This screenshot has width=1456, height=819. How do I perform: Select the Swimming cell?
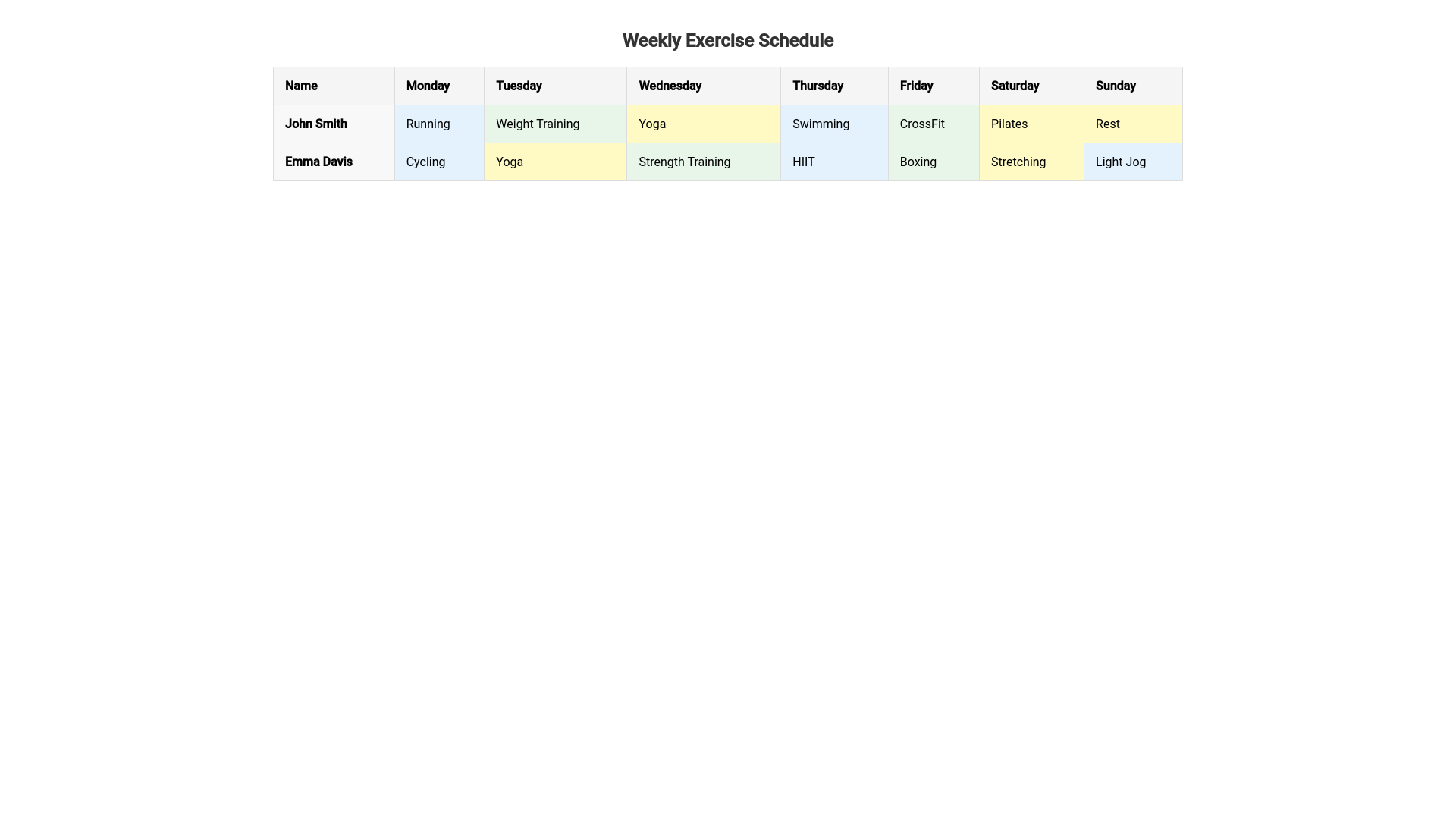[x=834, y=124]
